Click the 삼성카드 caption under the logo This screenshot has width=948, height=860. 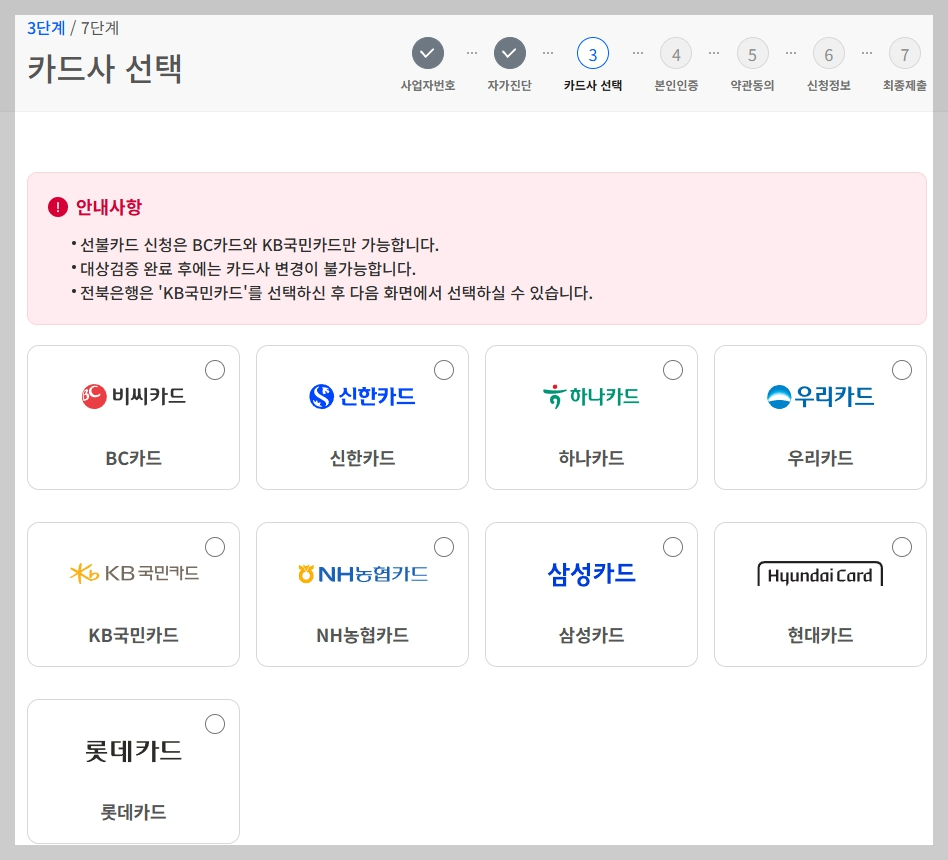(591, 635)
